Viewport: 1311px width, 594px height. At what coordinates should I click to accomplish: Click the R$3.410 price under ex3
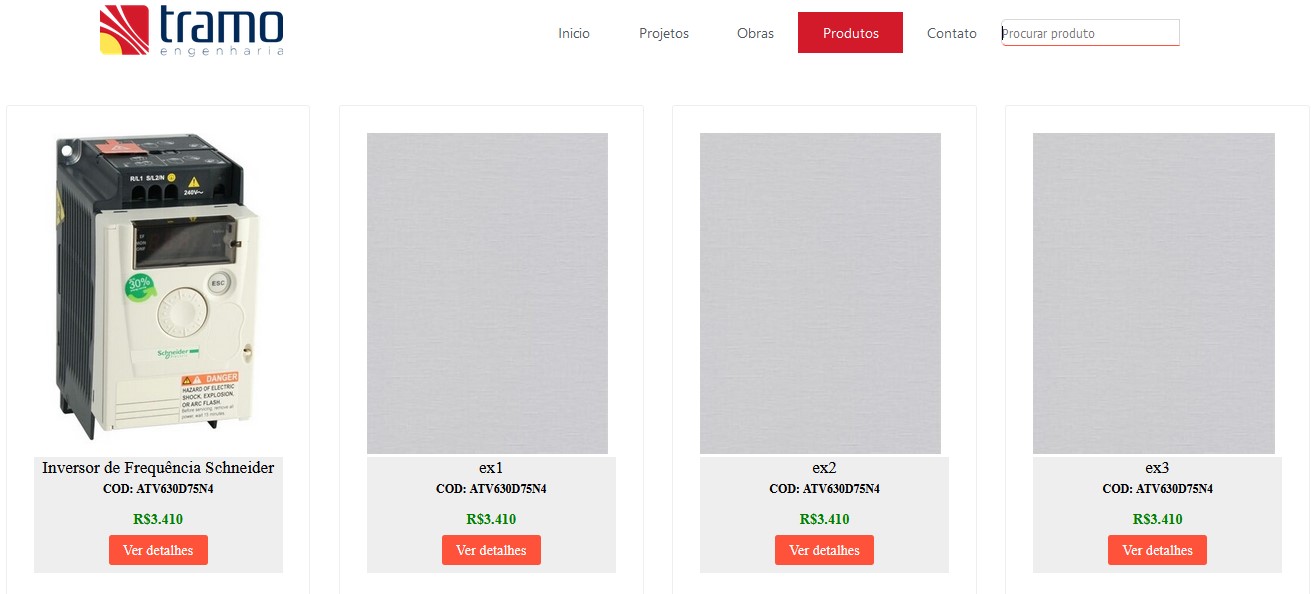coord(1157,519)
